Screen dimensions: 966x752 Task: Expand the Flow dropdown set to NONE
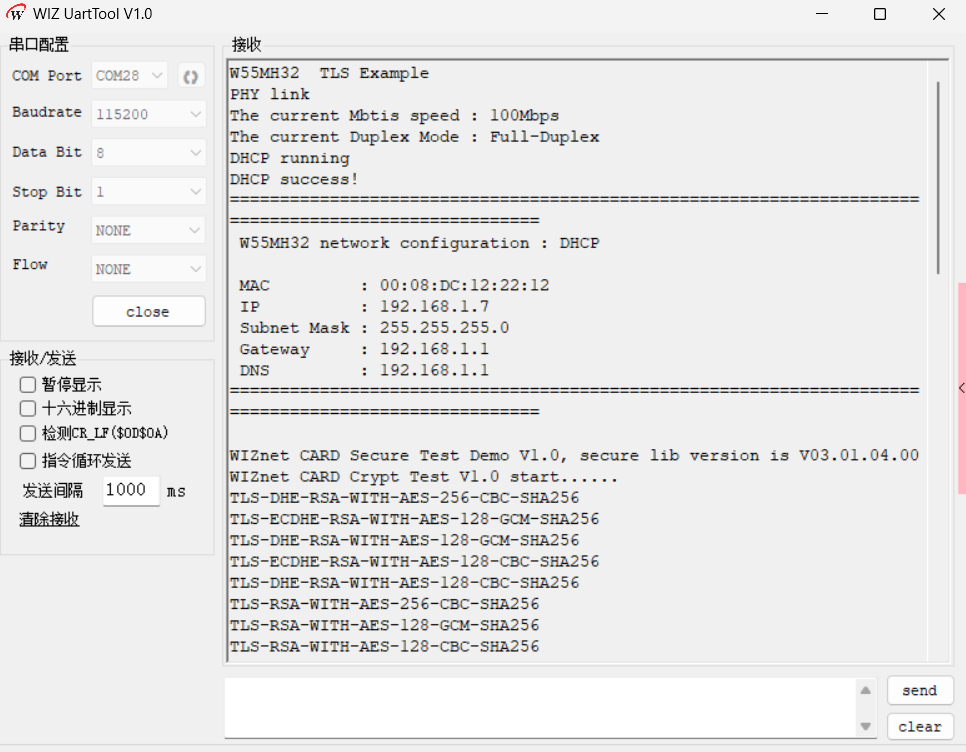click(x=148, y=269)
